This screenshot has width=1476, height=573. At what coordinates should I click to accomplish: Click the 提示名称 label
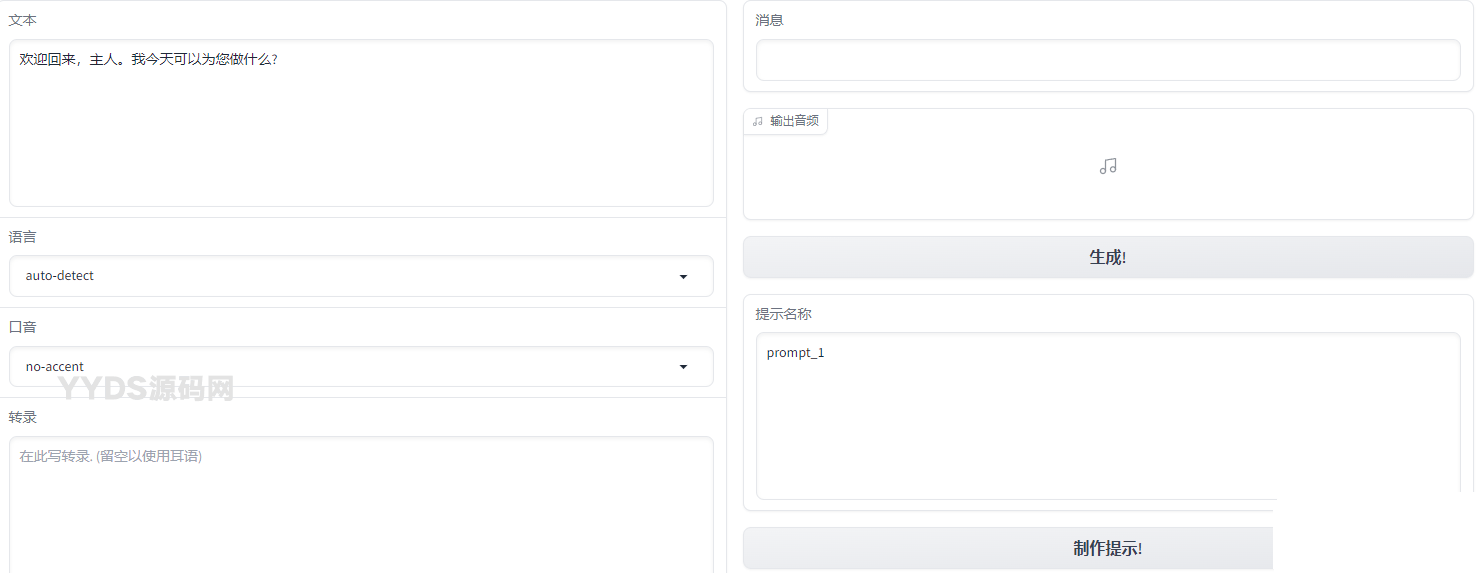tap(783, 314)
